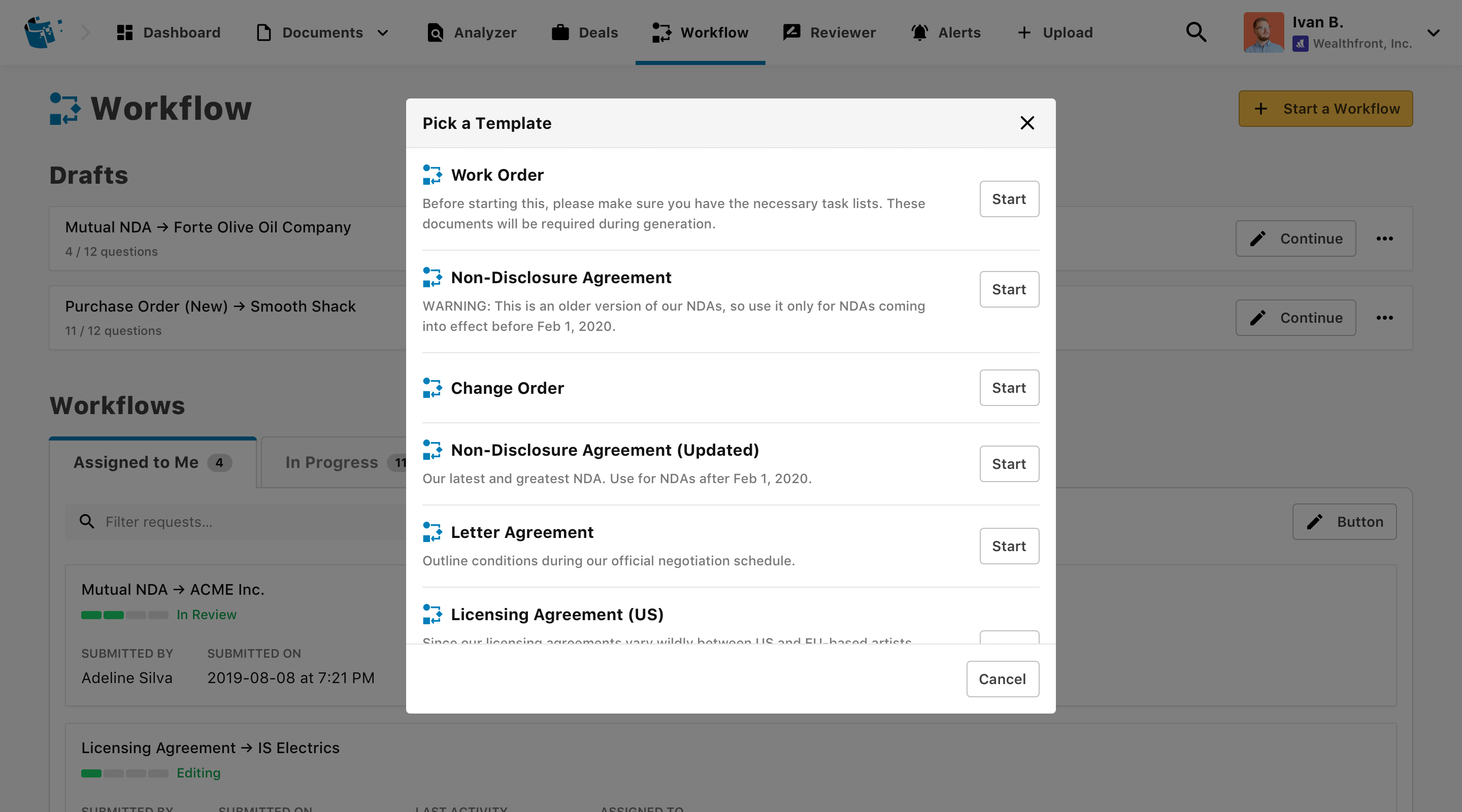Continue the Purchase Order Smooth Shack draft
This screenshot has height=812, width=1462.
[1295, 318]
